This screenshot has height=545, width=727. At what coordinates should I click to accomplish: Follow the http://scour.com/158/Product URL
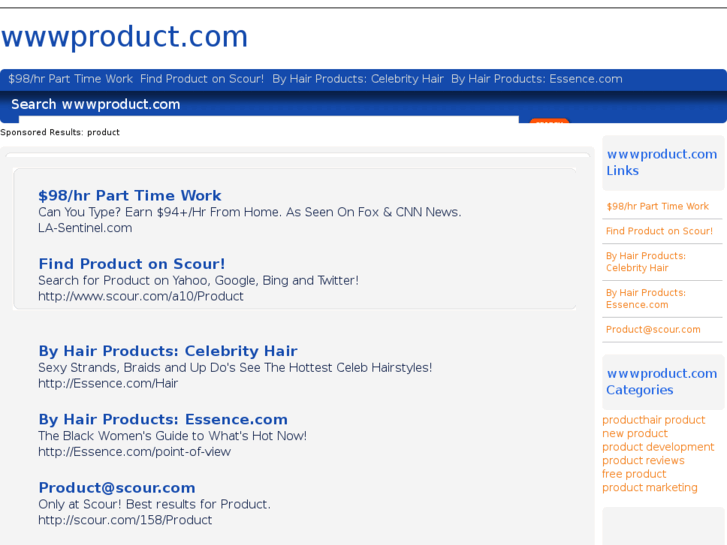click(x=125, y=520)
